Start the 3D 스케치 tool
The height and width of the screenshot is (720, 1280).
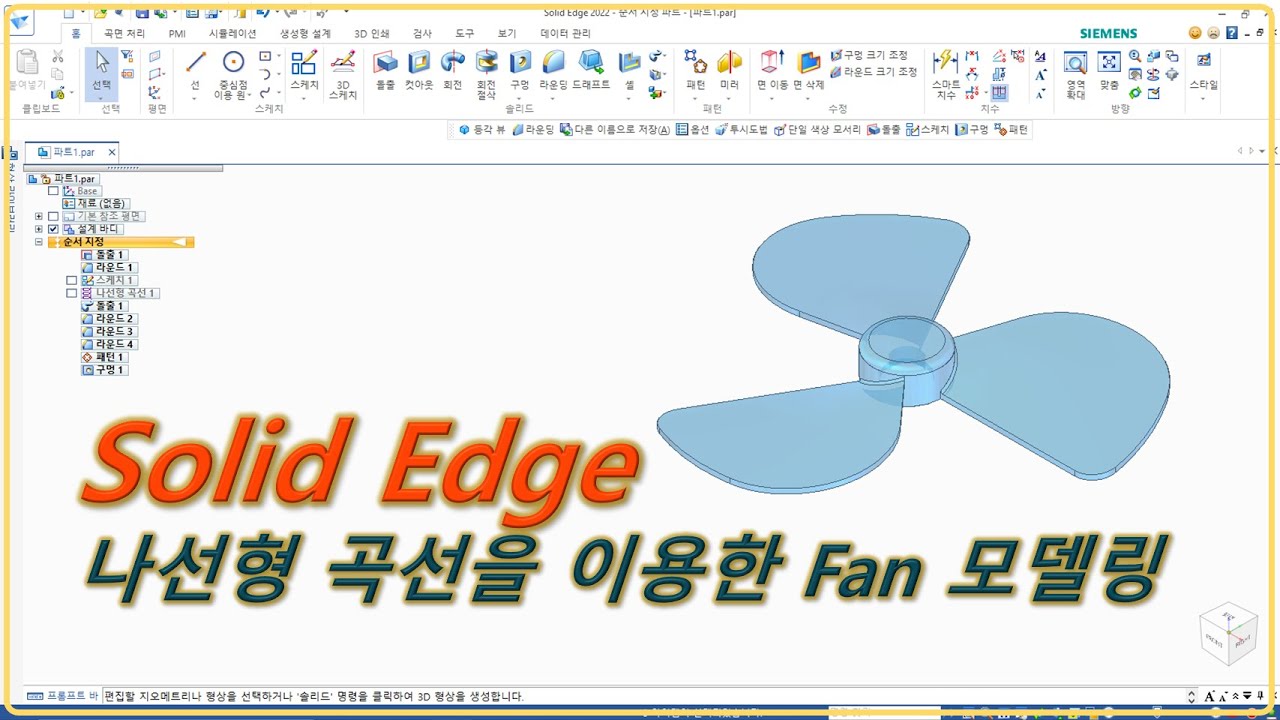click(343, 74)
